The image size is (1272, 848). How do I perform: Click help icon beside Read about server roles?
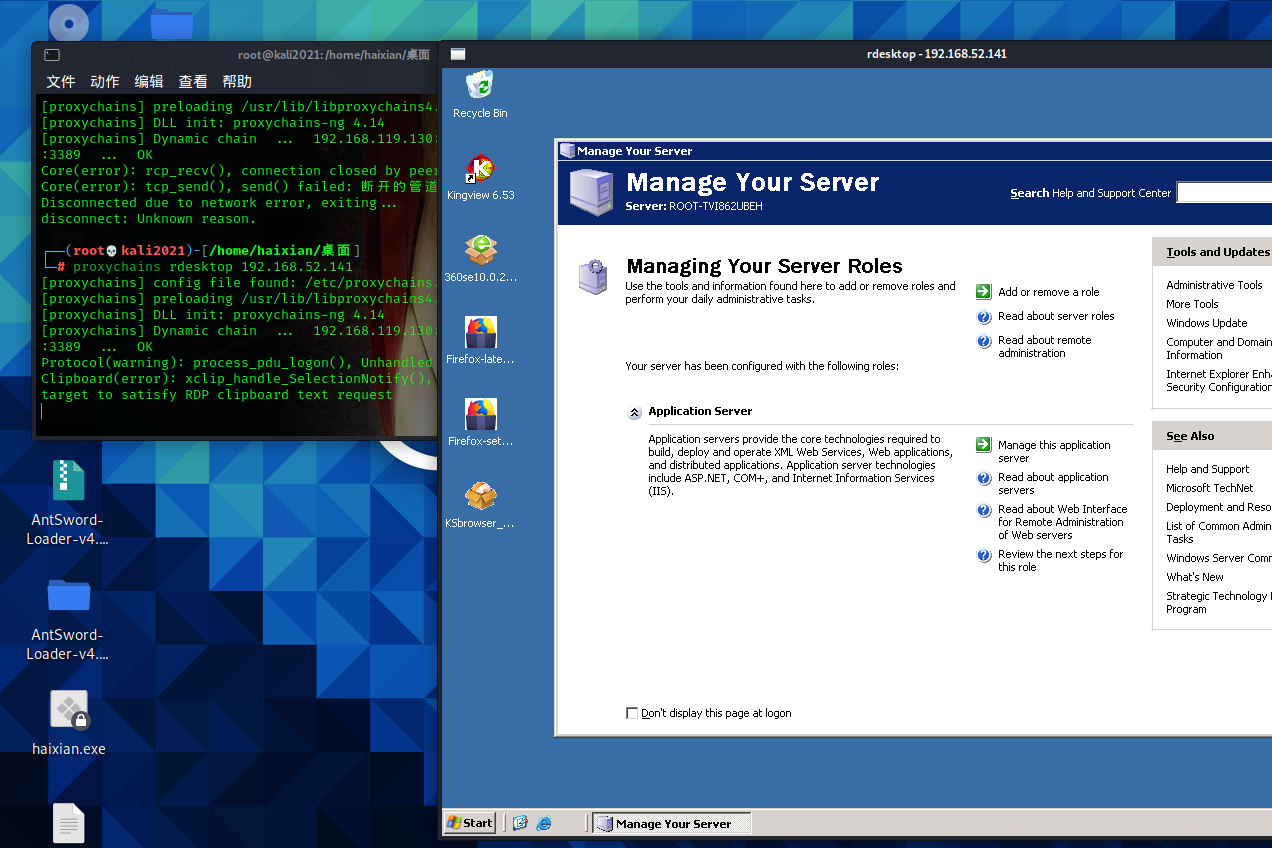984,316
